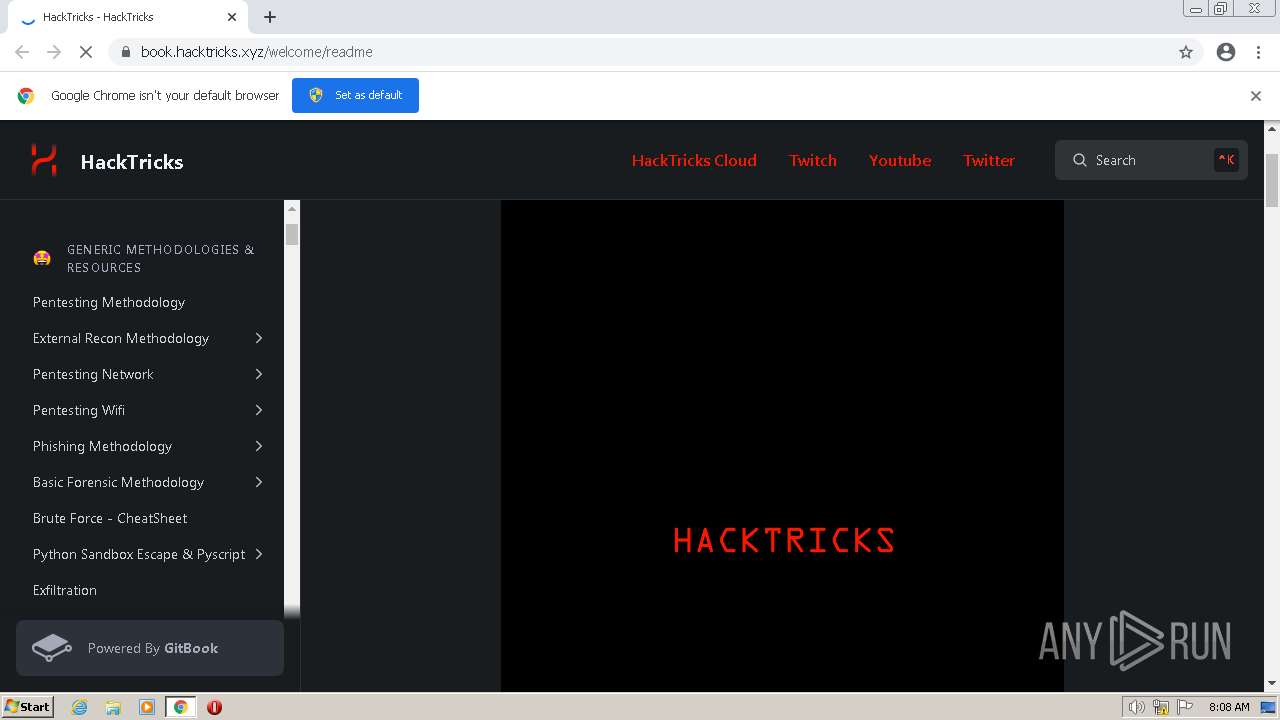Click Generic Methodologies & Resources heading

point(160,258)
